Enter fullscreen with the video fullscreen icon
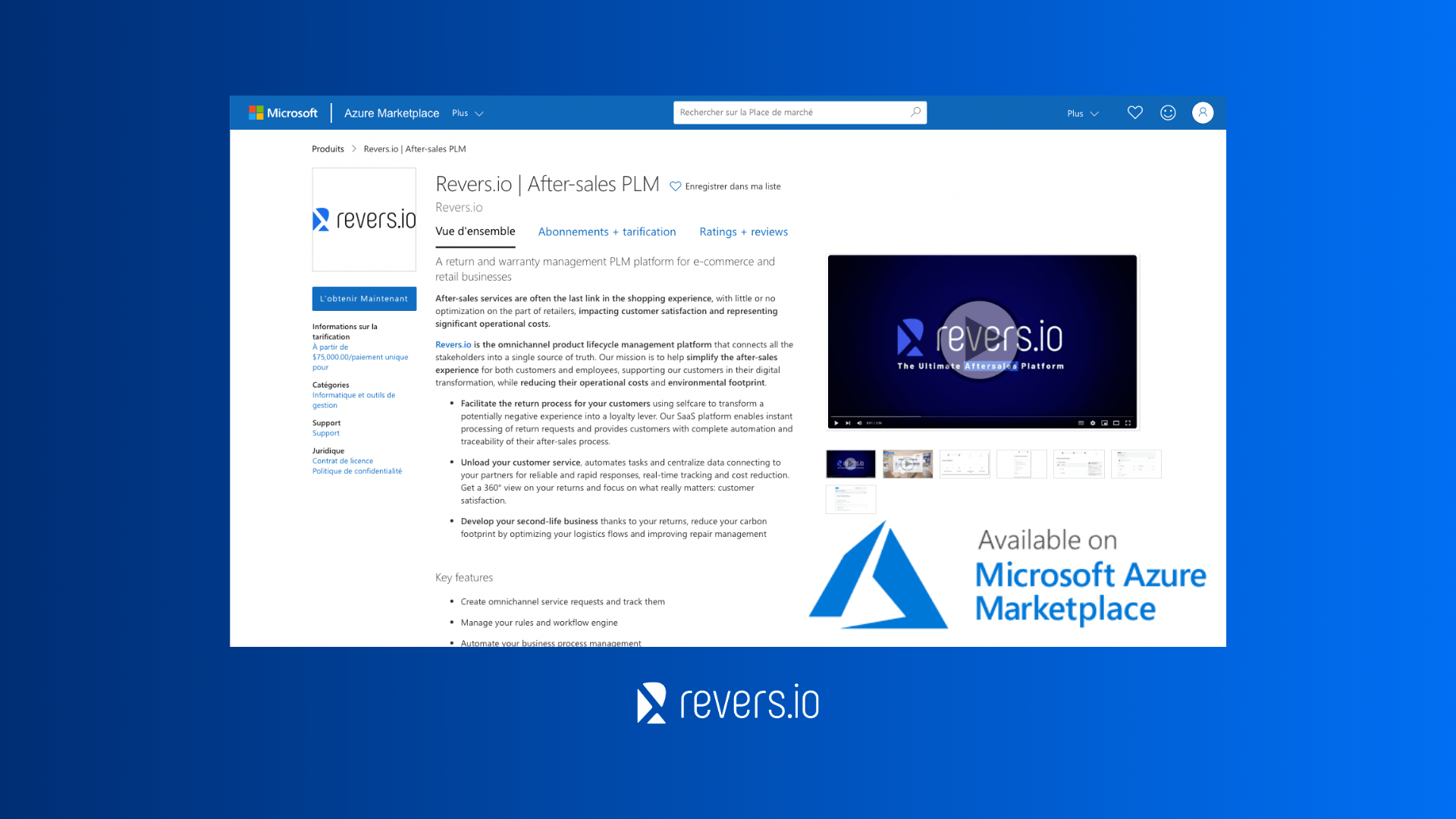This screenshot has height=819, width=1456. (1128, 423)
